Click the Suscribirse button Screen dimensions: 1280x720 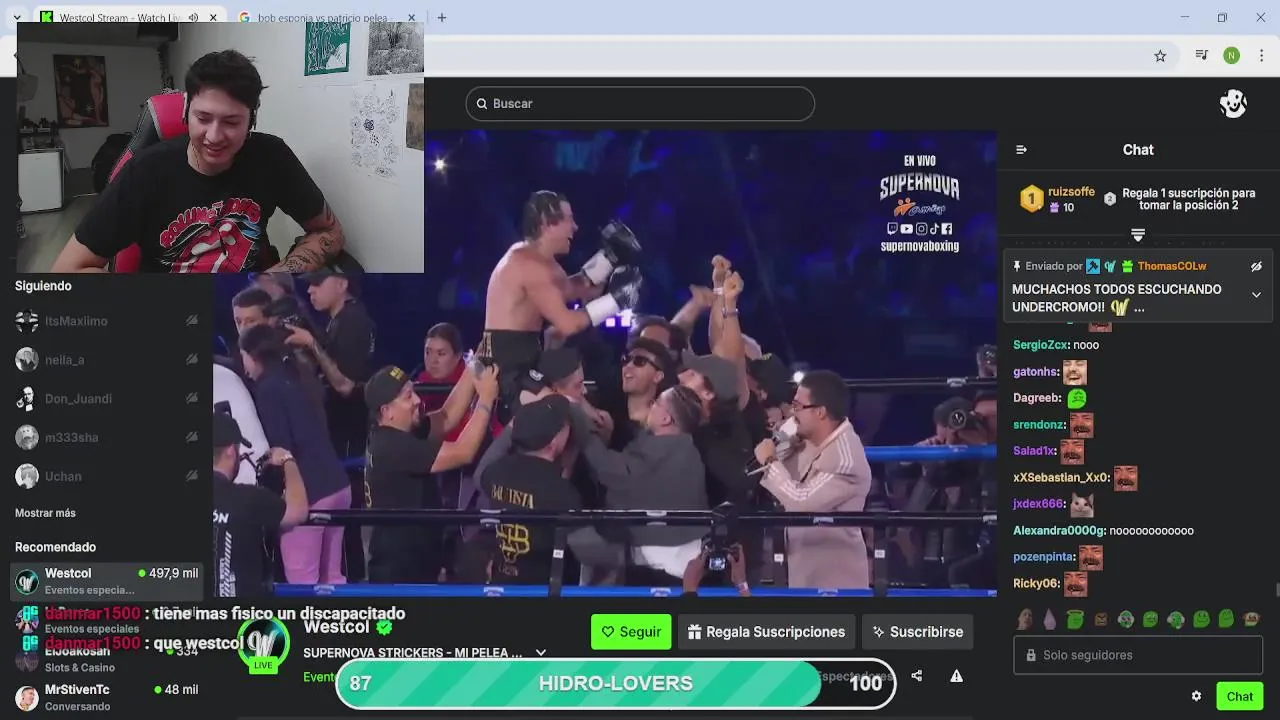(x=917, y=632)
